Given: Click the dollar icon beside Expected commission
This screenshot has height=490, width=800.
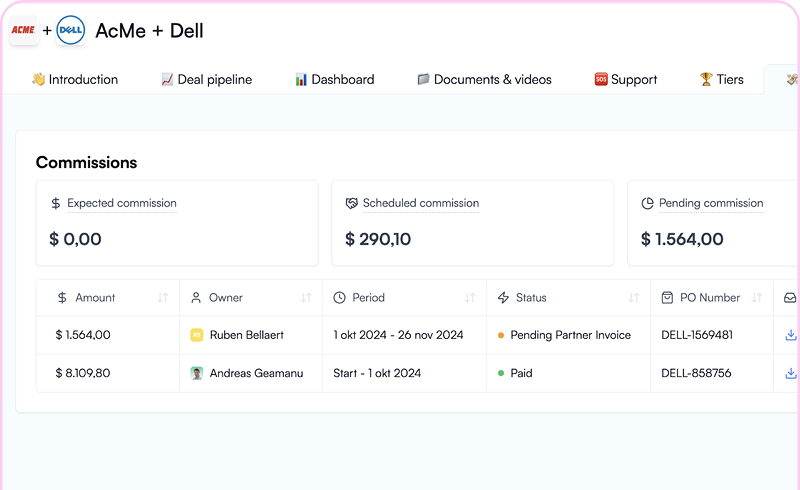Looking at the screenshot, I should 56,203.
